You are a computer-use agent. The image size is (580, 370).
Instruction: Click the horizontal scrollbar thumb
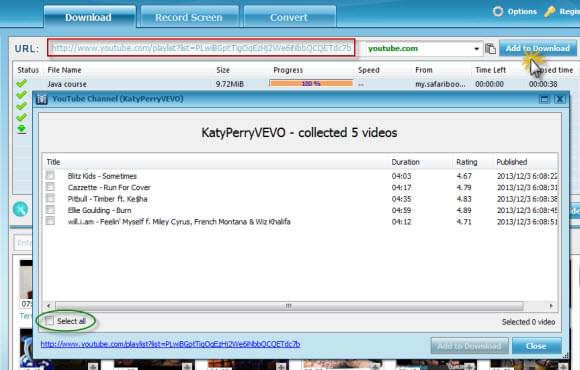pyautogui.click(x=289, y=306)
